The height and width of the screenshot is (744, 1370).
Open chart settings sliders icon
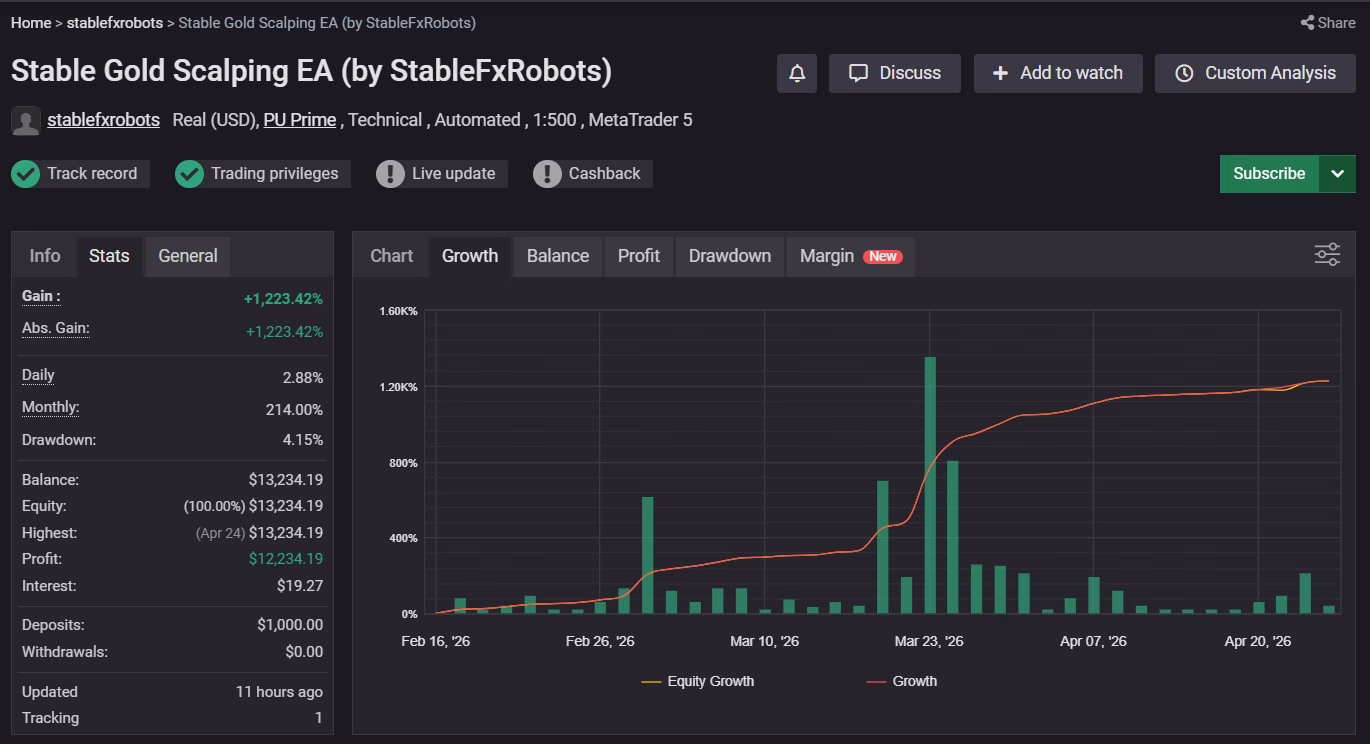pos(1327,255)
